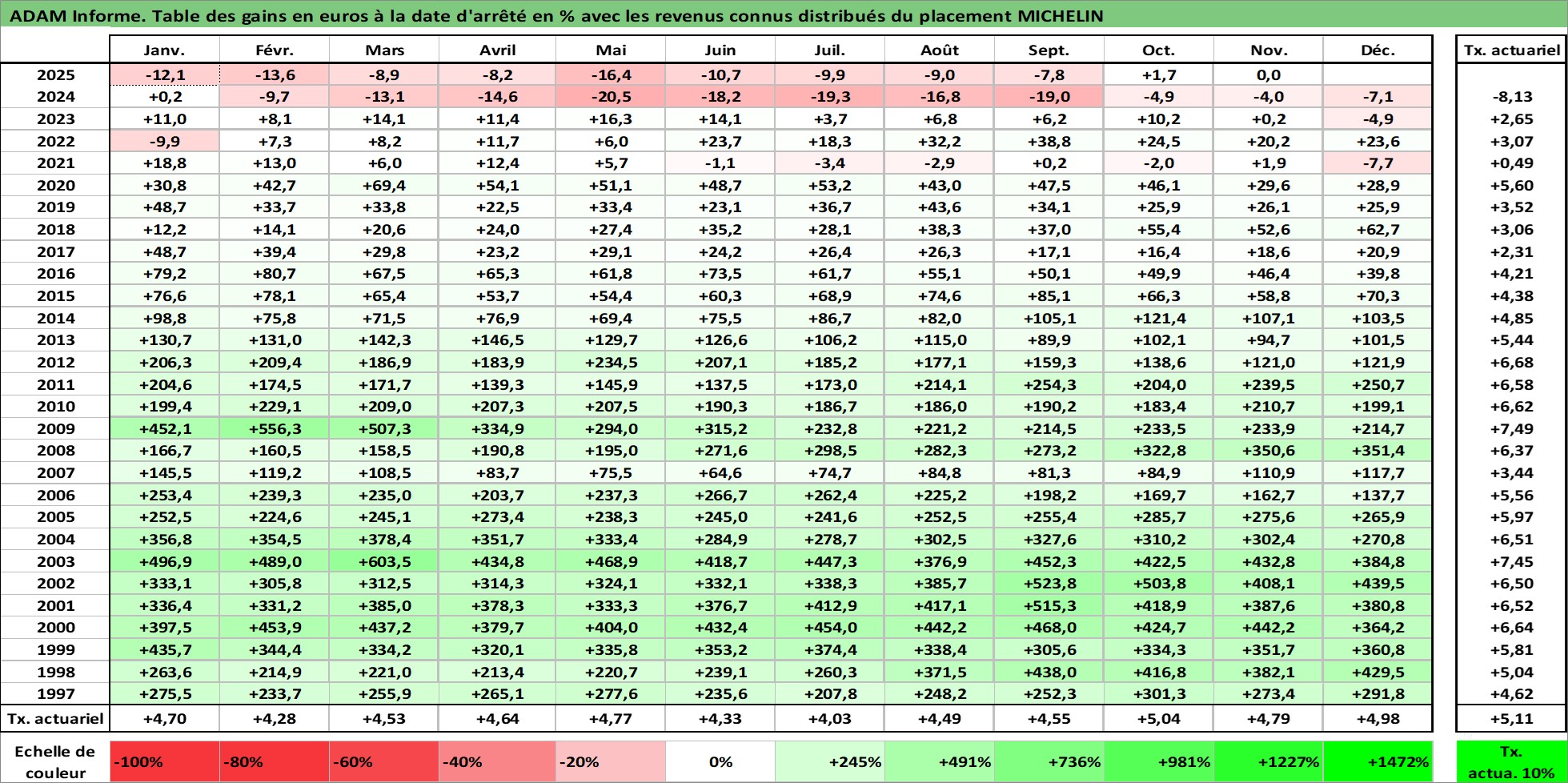Viewport: 1568px width, 783px height.
Task: Click the '+468,0' cell for September 2000
Action: click(1049, 628)
